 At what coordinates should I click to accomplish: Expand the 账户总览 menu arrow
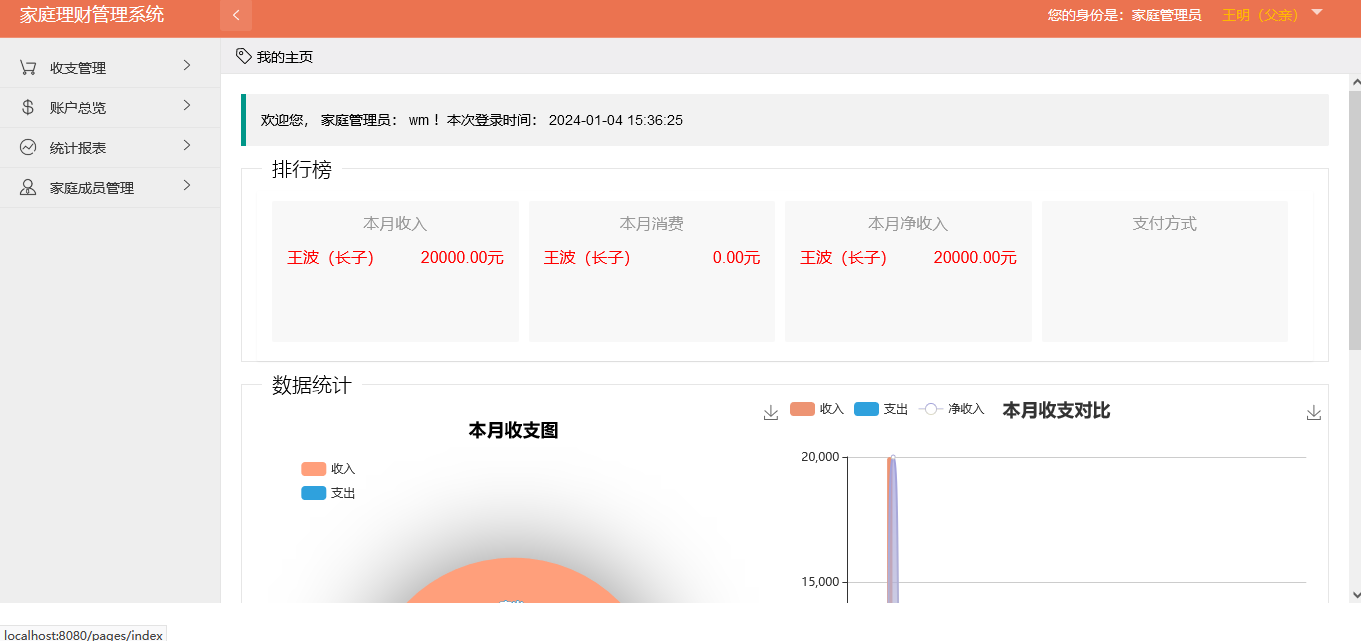click(187, 106)
